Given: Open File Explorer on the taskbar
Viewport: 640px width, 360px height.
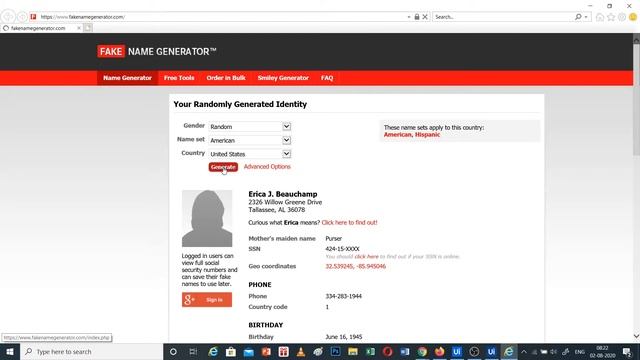Looking at the screenshot, I should tap(353, 351).
